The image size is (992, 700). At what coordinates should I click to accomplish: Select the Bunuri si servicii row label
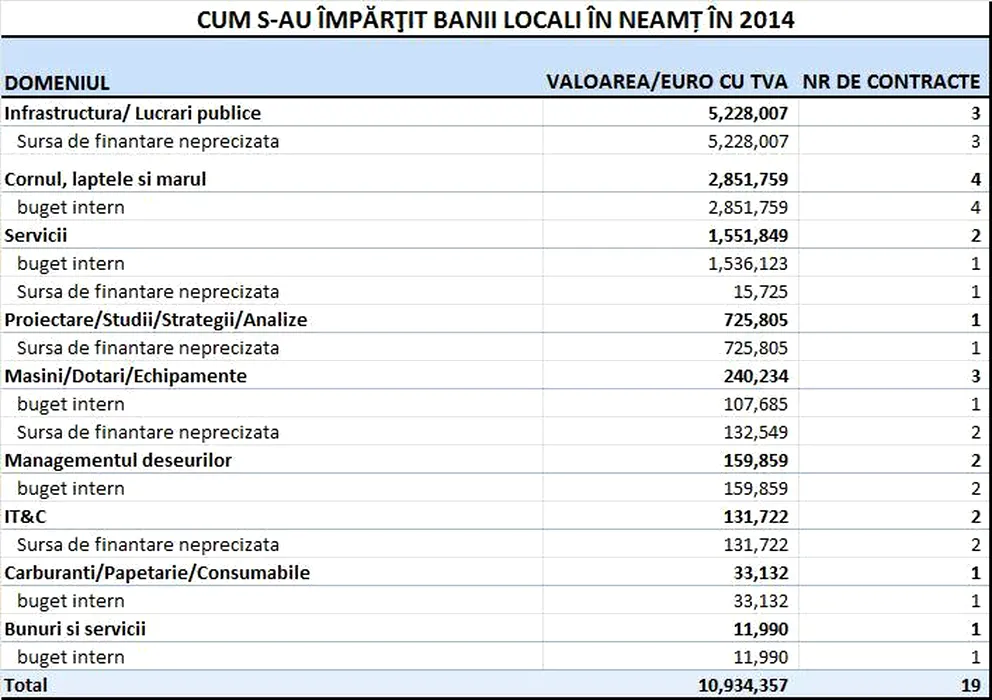coord(75,629)
